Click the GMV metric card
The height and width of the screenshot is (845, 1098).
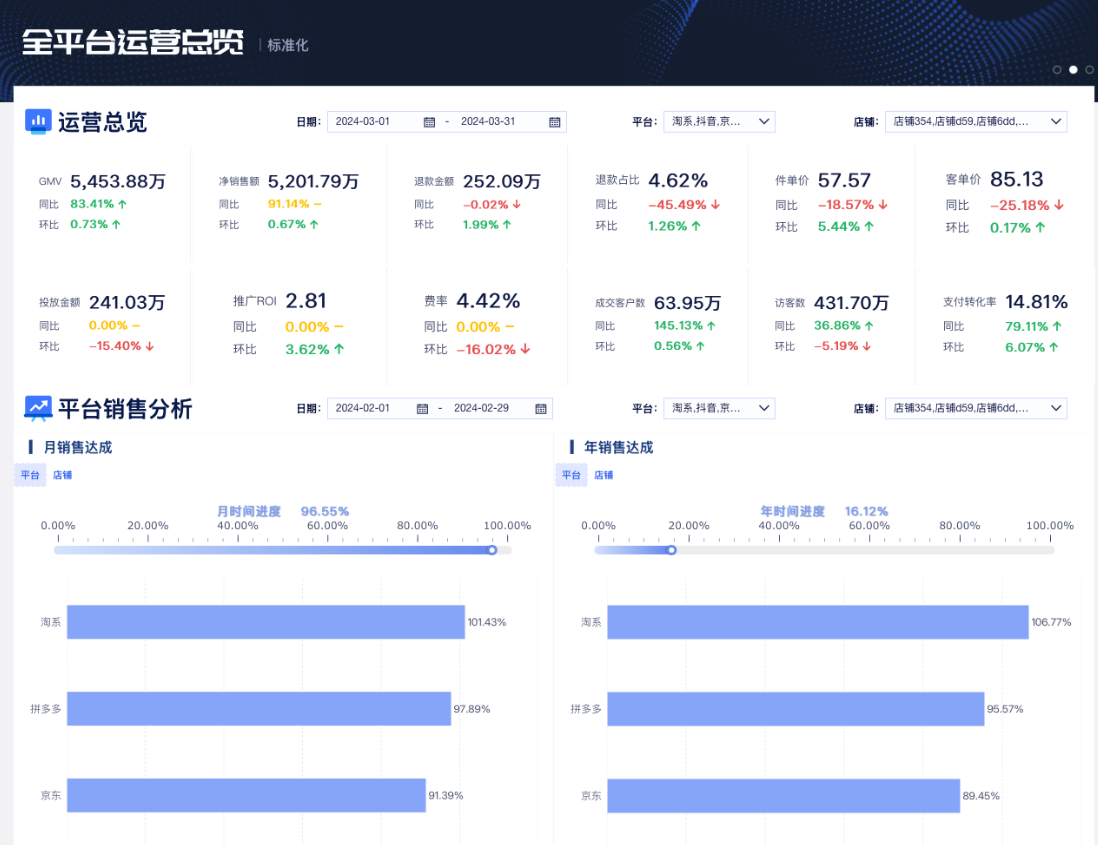click(103, 202)
